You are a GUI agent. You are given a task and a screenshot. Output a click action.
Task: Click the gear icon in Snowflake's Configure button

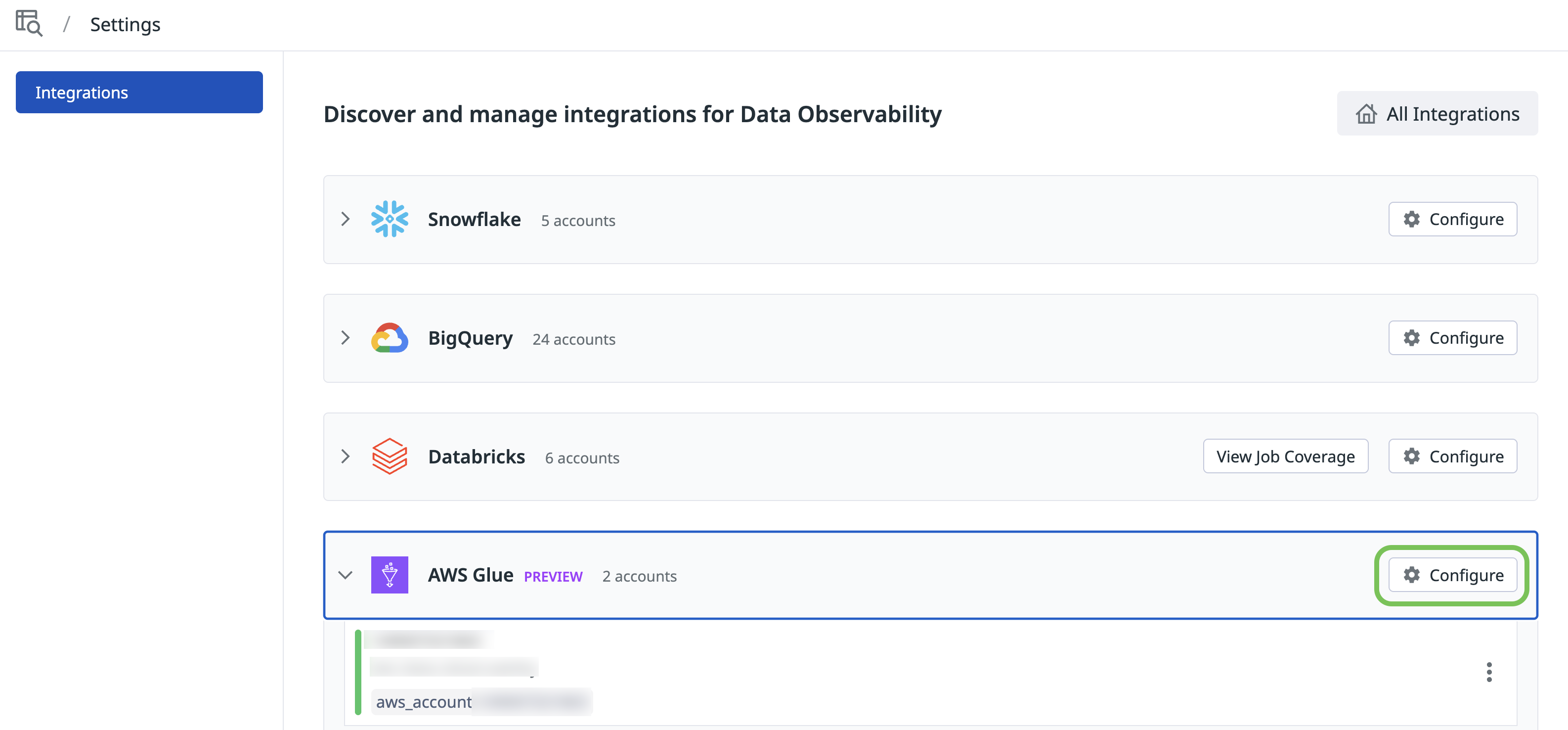point(1412,219)
